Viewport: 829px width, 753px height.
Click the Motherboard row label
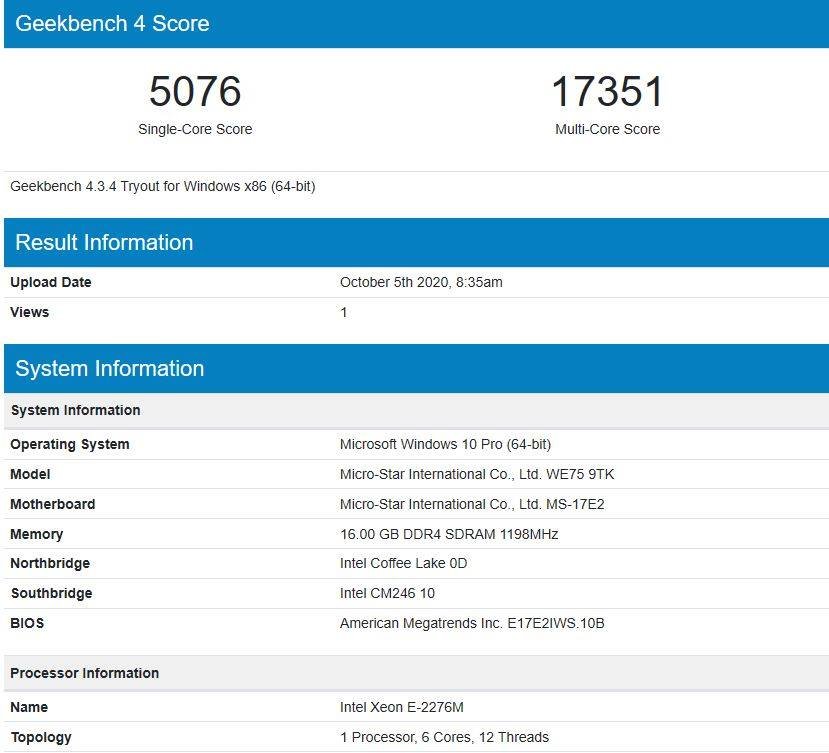53,504
